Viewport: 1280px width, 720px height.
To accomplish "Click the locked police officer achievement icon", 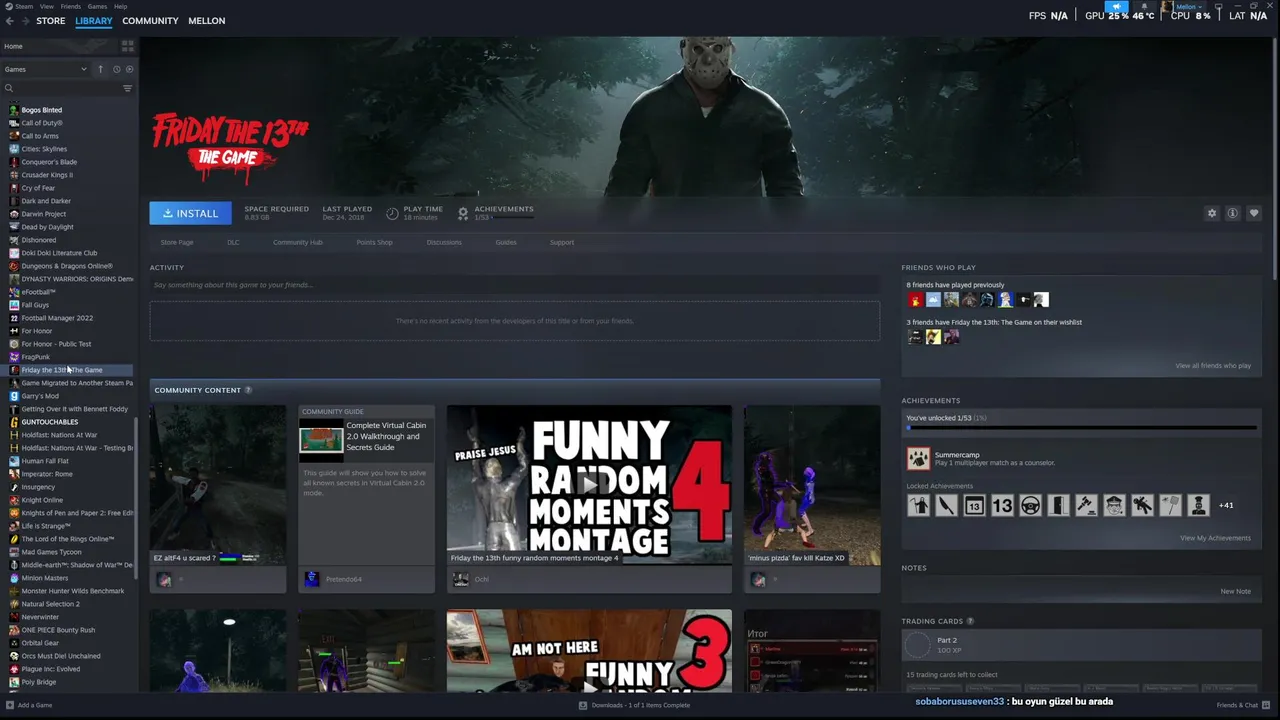I will [1114, 505].
